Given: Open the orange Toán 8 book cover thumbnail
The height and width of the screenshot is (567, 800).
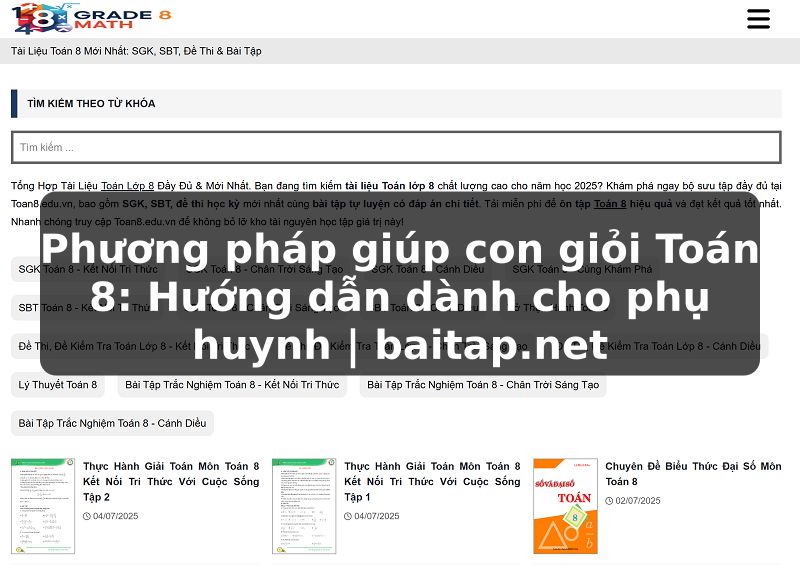Looking at the screenshot, I should (x=565, y=506).
